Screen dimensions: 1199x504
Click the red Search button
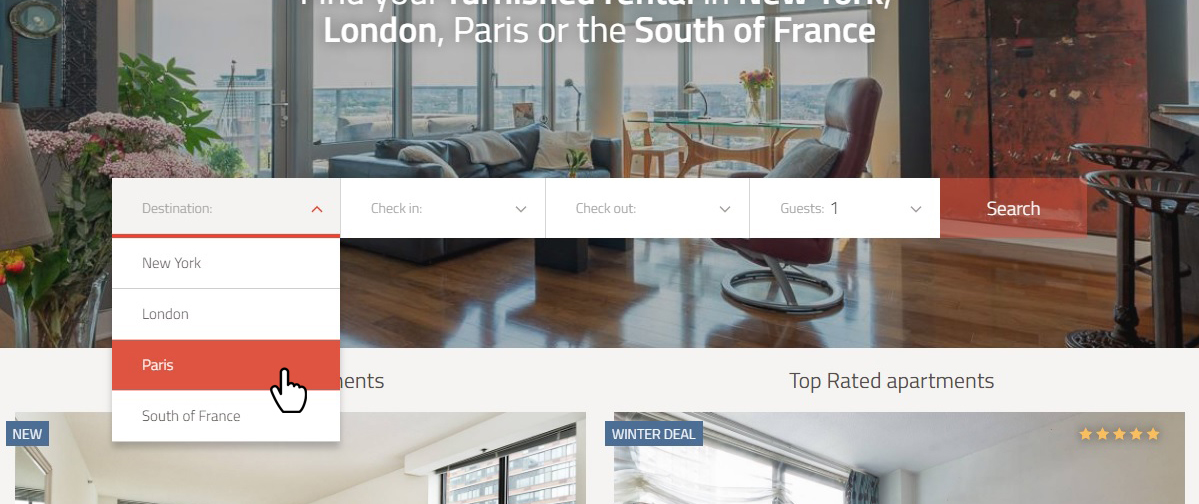coord(1013,208)
